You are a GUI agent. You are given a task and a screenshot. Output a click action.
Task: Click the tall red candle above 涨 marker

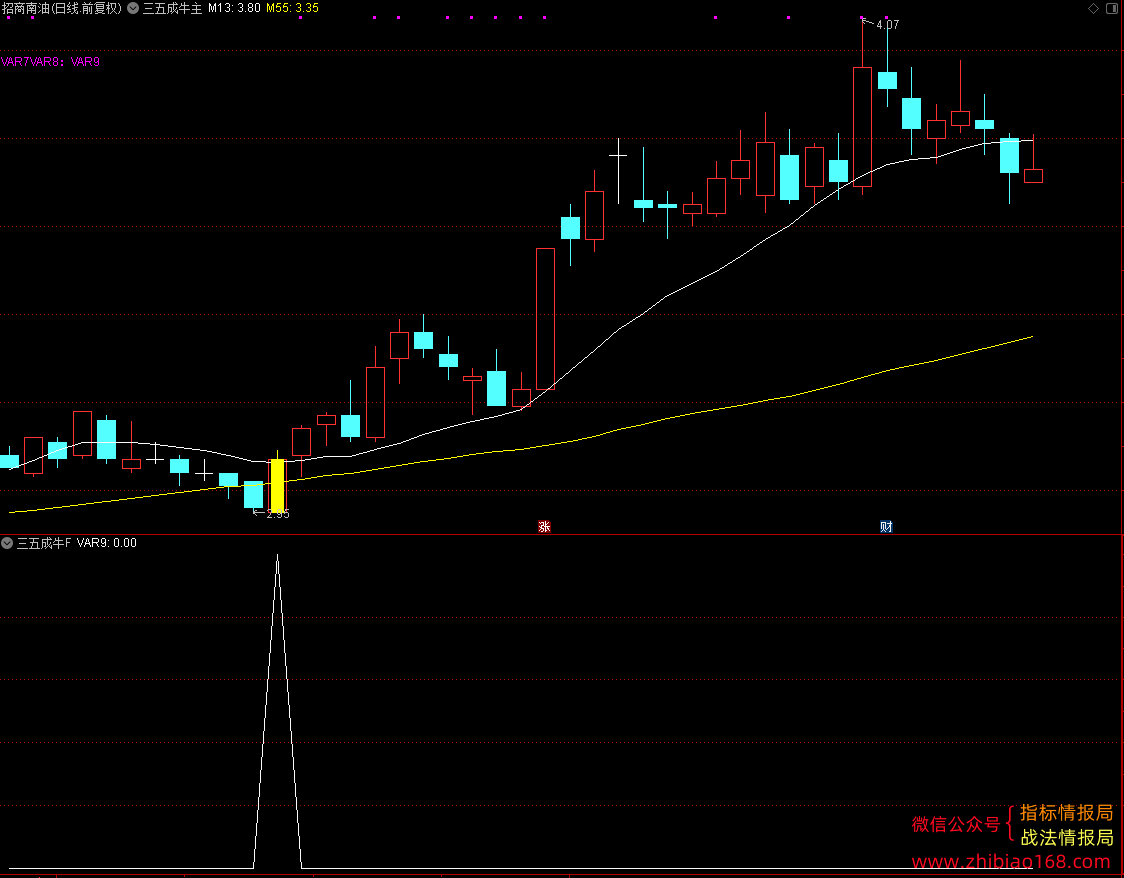tap(546, 319)
